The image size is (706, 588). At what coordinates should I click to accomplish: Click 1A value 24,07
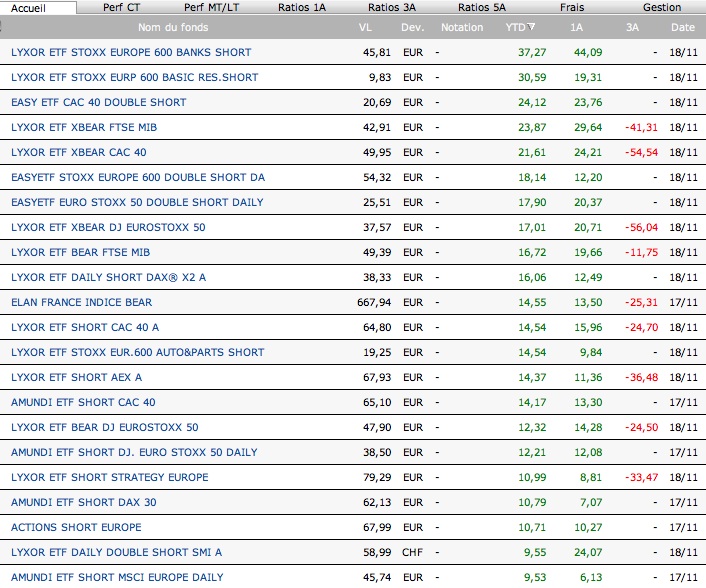588,552
